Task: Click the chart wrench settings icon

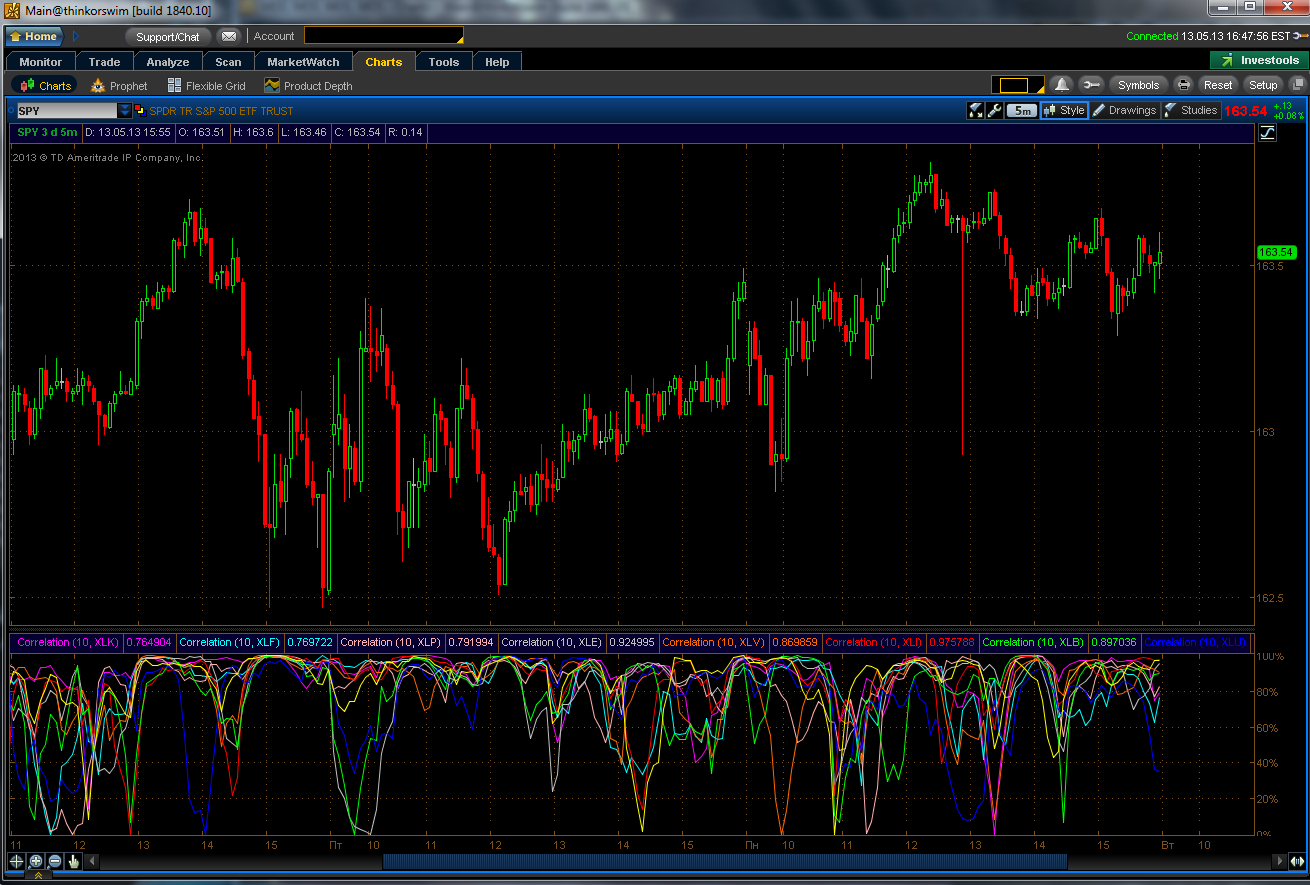Action: point(994,110)
